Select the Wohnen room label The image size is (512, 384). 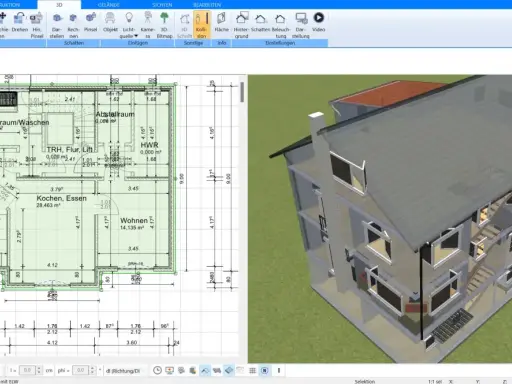134,220
